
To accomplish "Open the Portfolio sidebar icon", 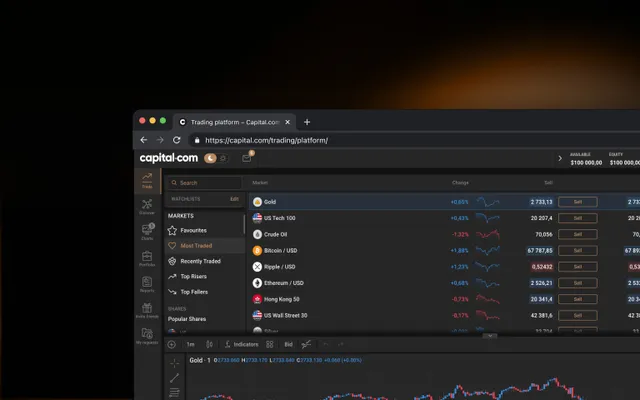I will 147,258.
